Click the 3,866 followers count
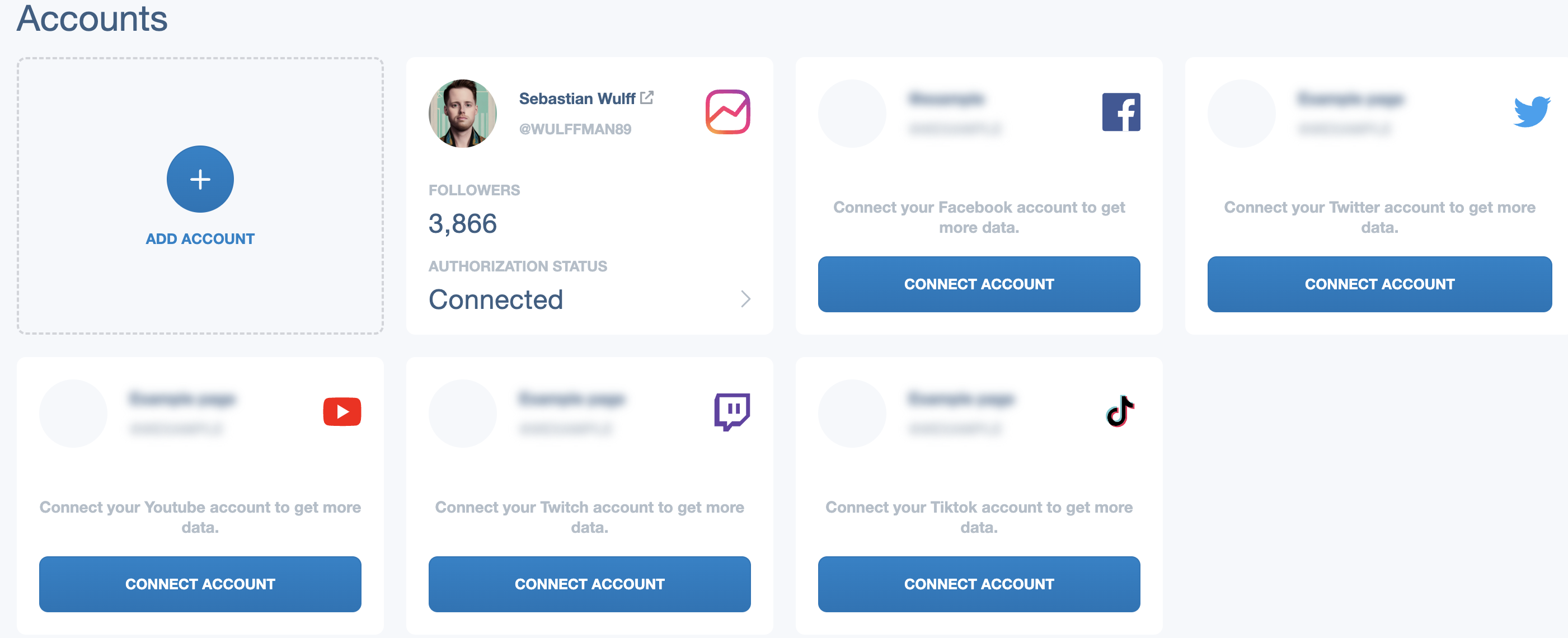 tap(462, 223)
